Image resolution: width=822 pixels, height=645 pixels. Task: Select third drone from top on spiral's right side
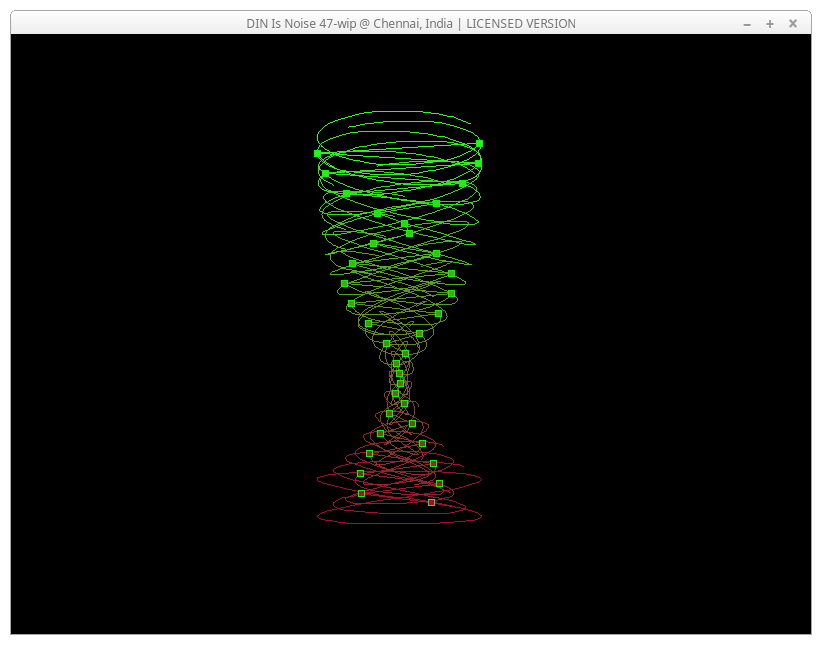click(x=462, y=183)
